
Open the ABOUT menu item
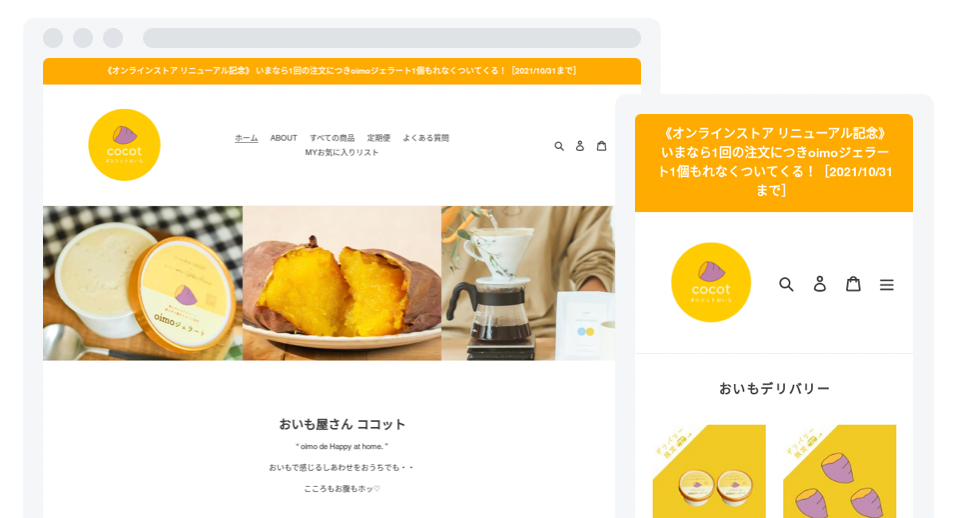284,138
